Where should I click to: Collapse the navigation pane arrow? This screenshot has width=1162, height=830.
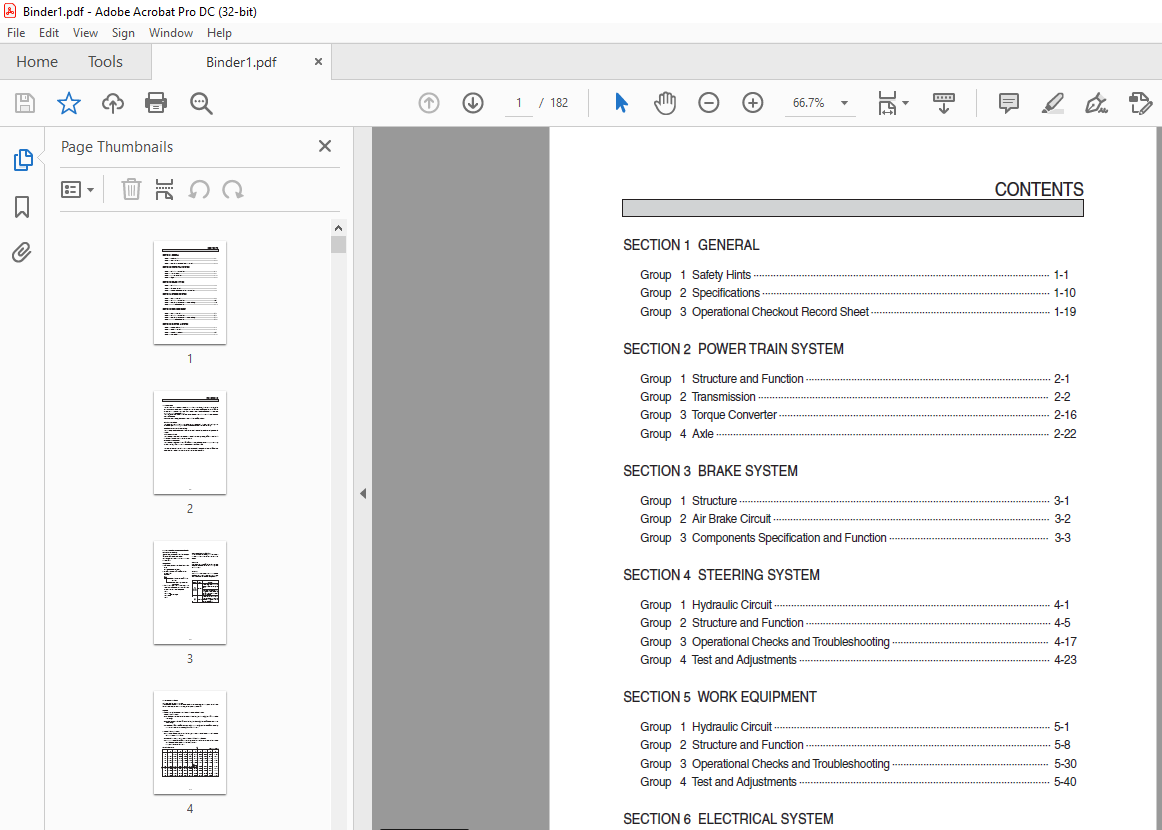[x=363, y=494]
